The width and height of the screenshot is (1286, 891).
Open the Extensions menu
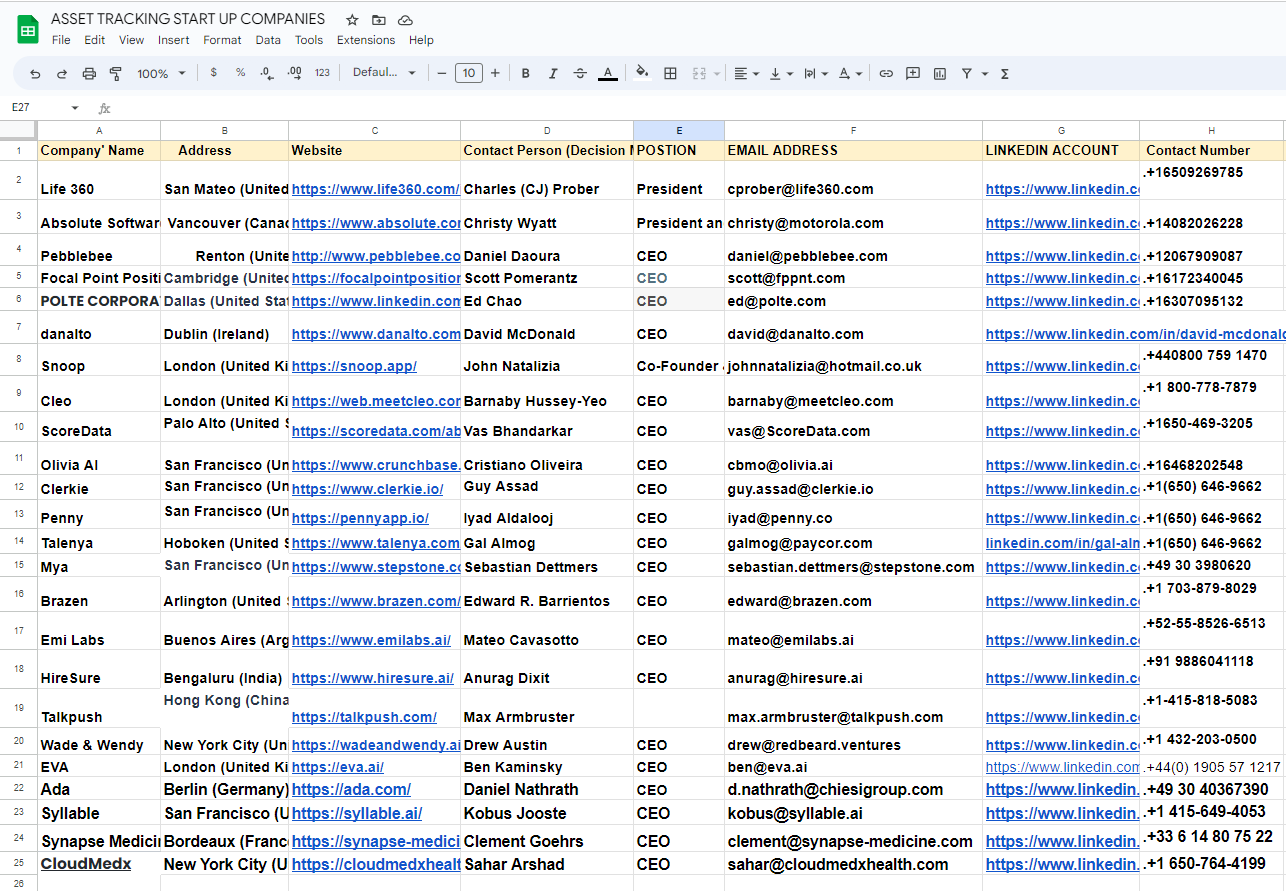365,40
